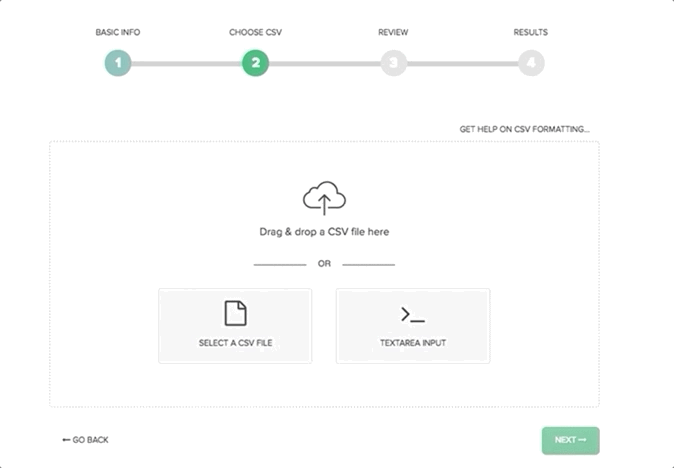Click progress bar between steps 3 and 4
674x468 pixels.
click(462, 64)
